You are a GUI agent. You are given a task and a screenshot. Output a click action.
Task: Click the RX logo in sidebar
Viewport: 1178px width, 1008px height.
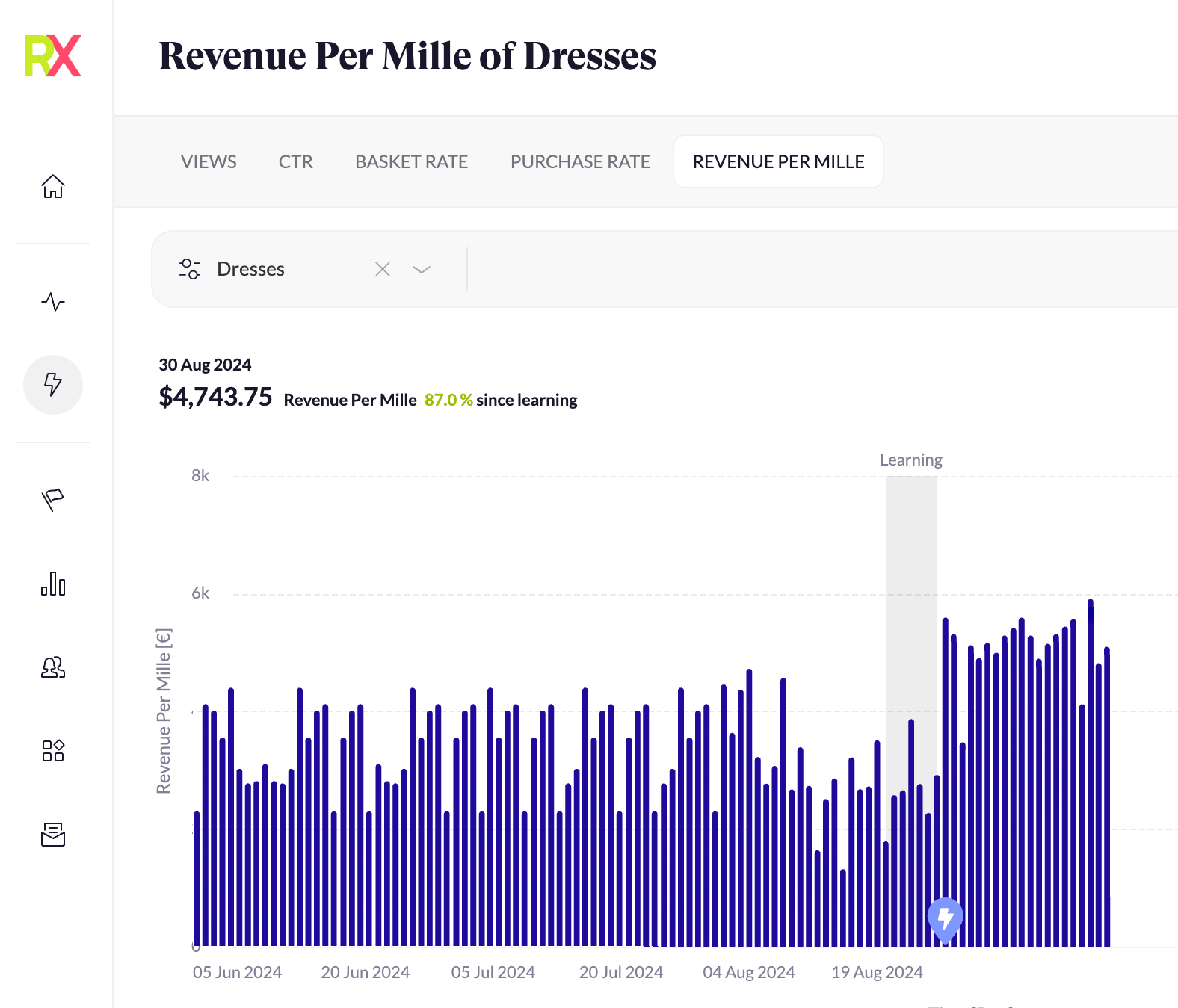pyautogui.click(x=52, y=56)
